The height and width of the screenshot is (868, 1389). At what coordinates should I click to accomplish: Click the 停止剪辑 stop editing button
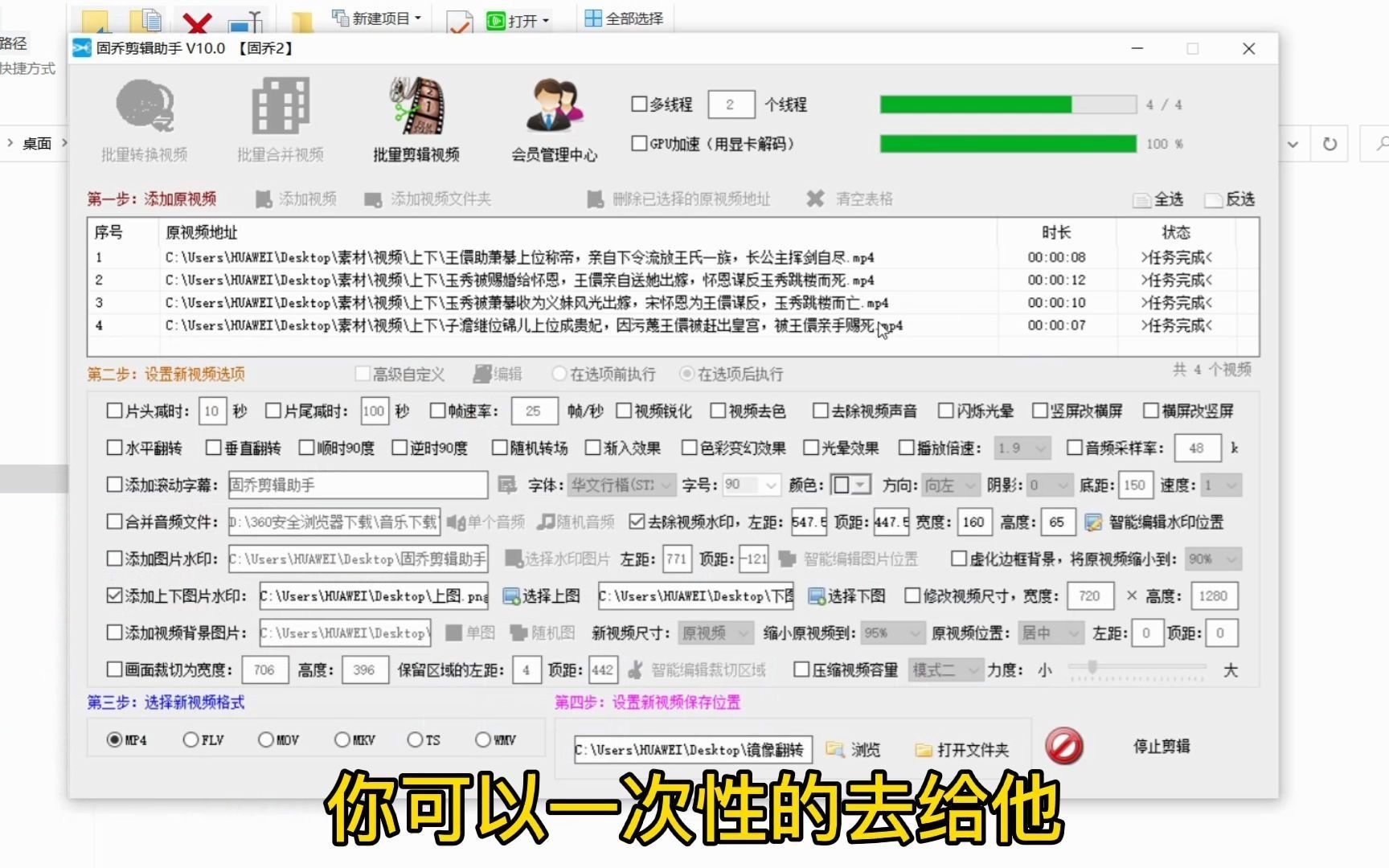coord(1162,746)
